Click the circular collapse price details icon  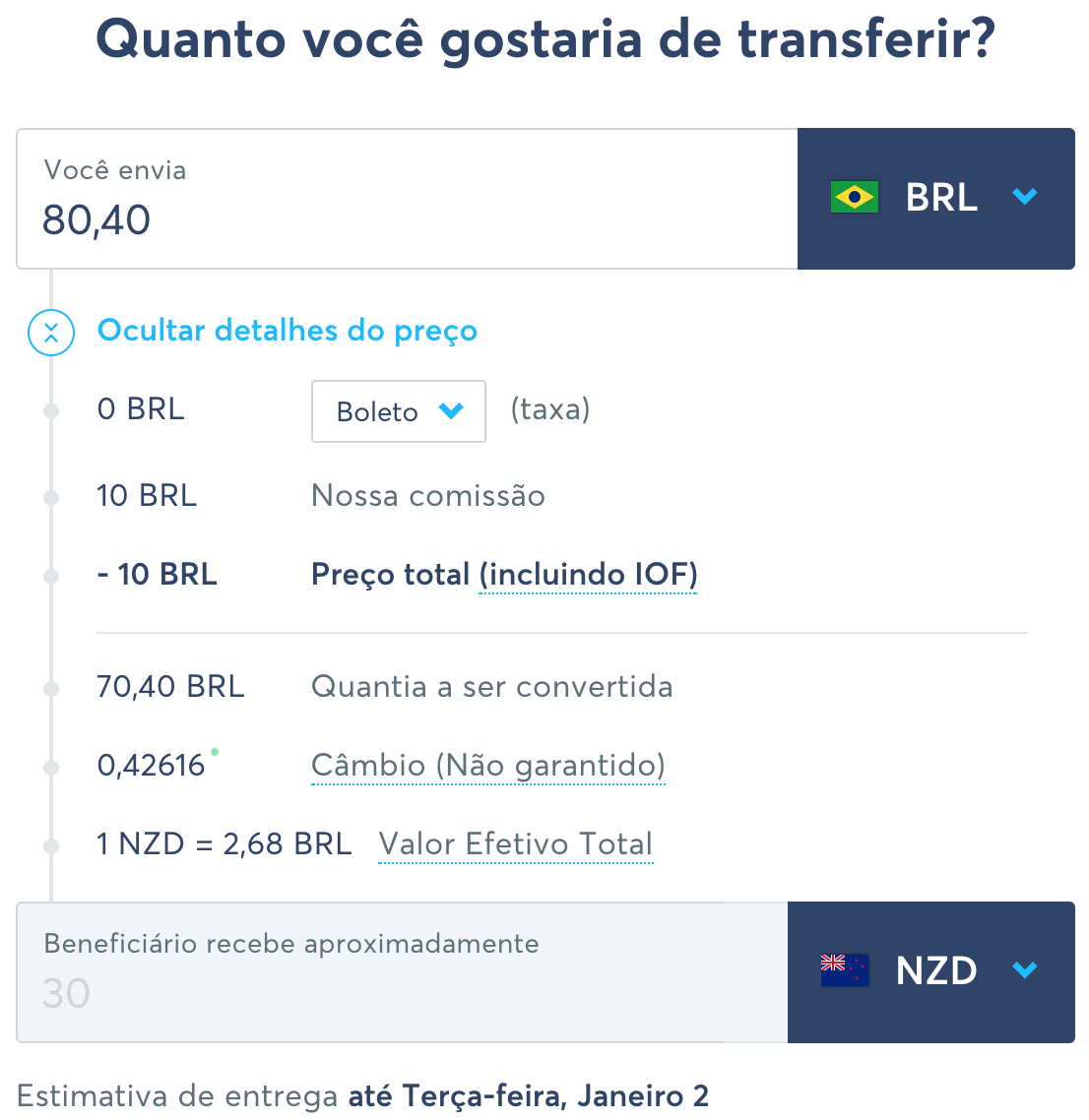pyautogui.click(x=51, y=332)
